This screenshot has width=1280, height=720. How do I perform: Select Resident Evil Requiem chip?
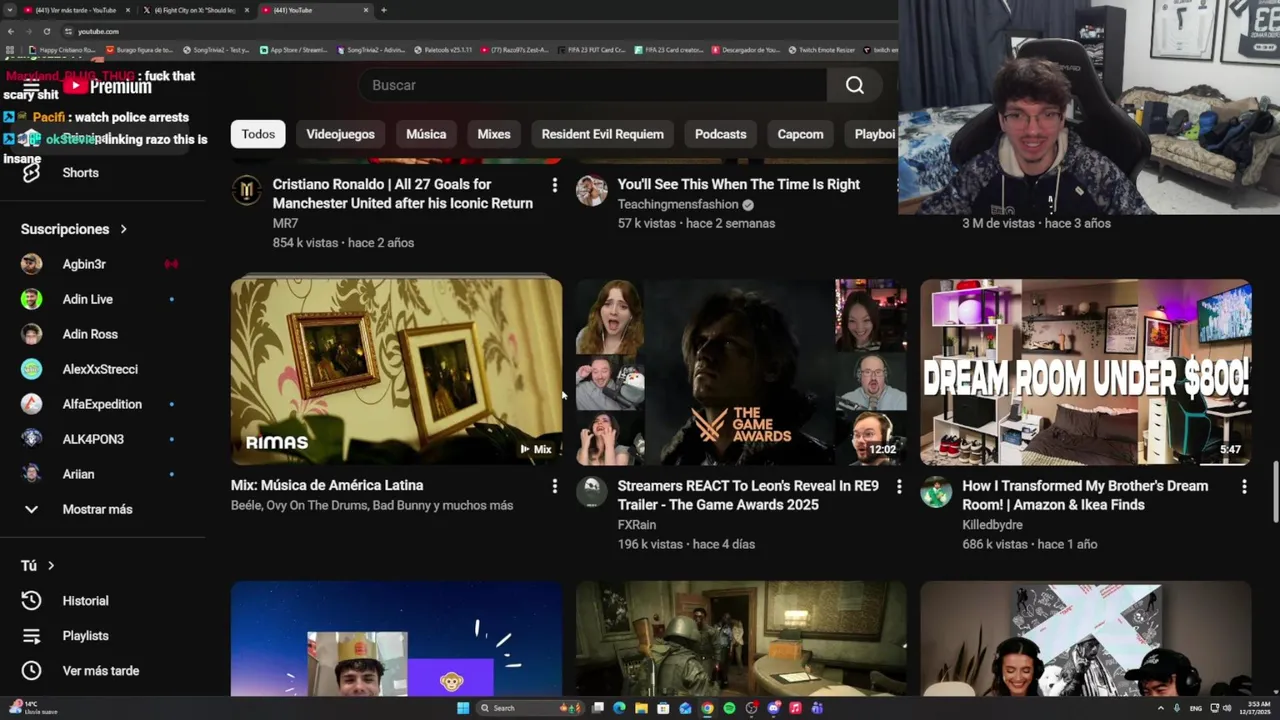click(x=603, y=134)
